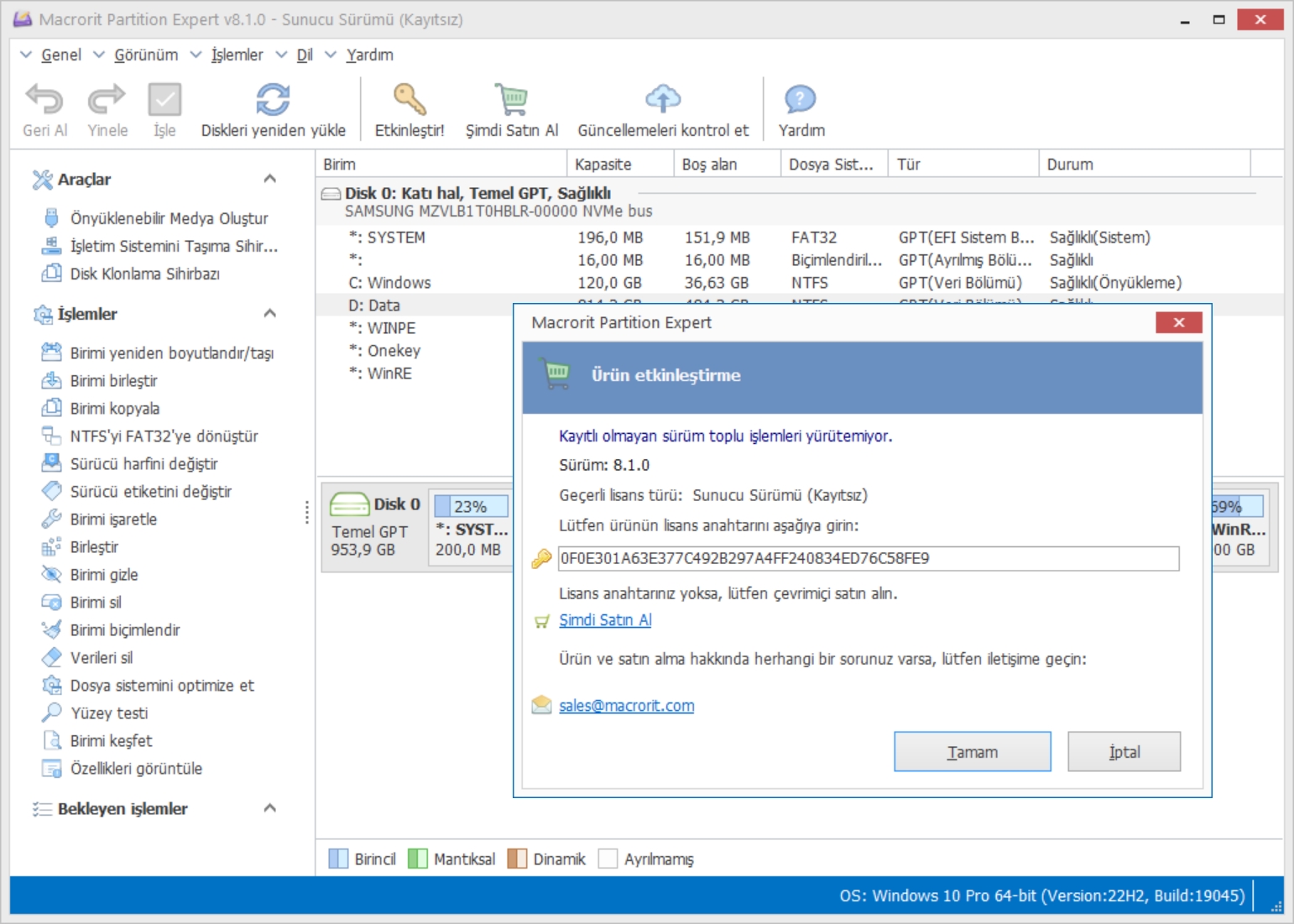The height and width of the screenshot is (924, 1294).
Task: Click the Disk 0 Temel GPT disk block
Action: point(374,527)
